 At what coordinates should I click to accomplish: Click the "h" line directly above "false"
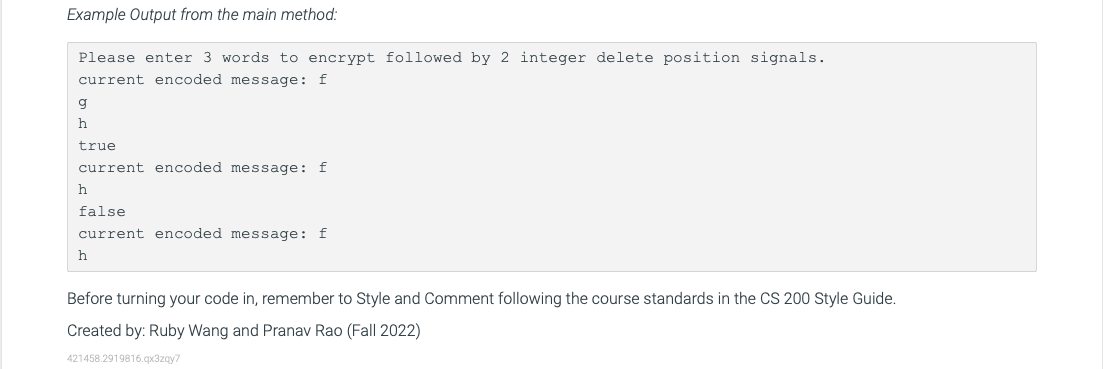(83, 190)
